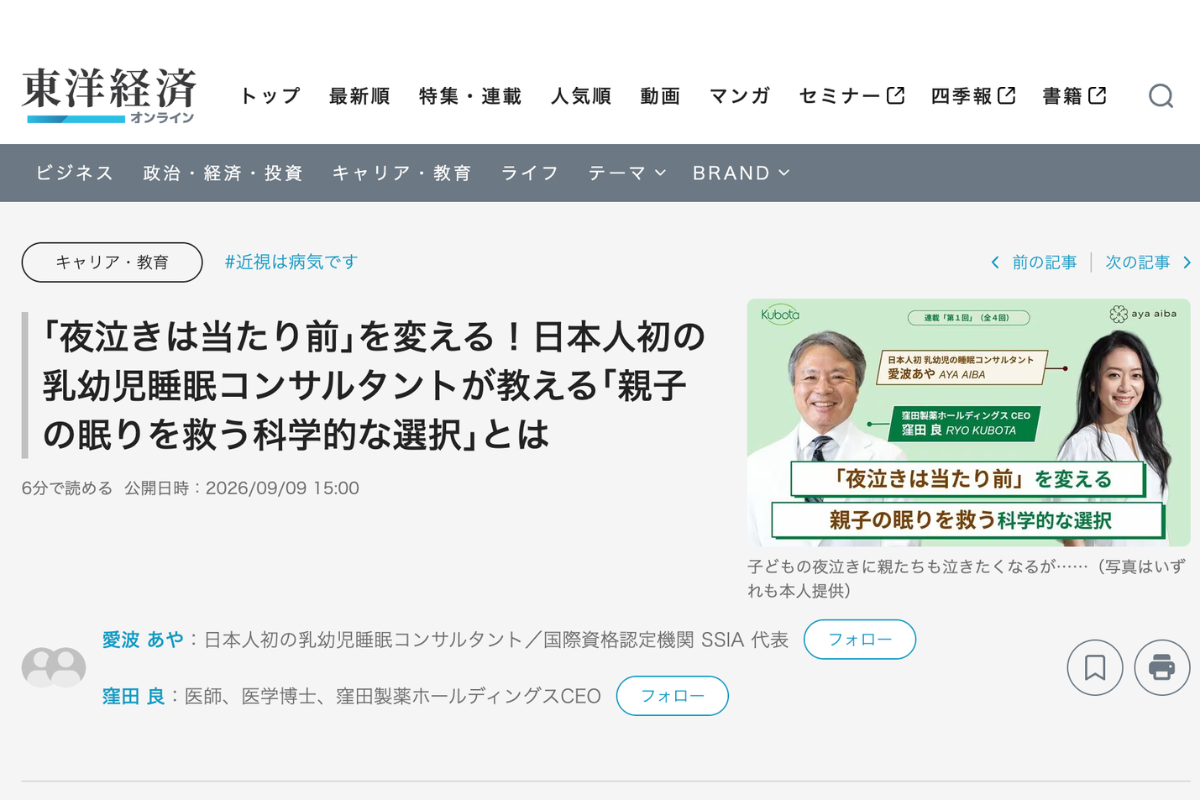The image size is (1200, 800).
Task: Open the site search magnifier icon
Action: click(x=1161, y=96)
